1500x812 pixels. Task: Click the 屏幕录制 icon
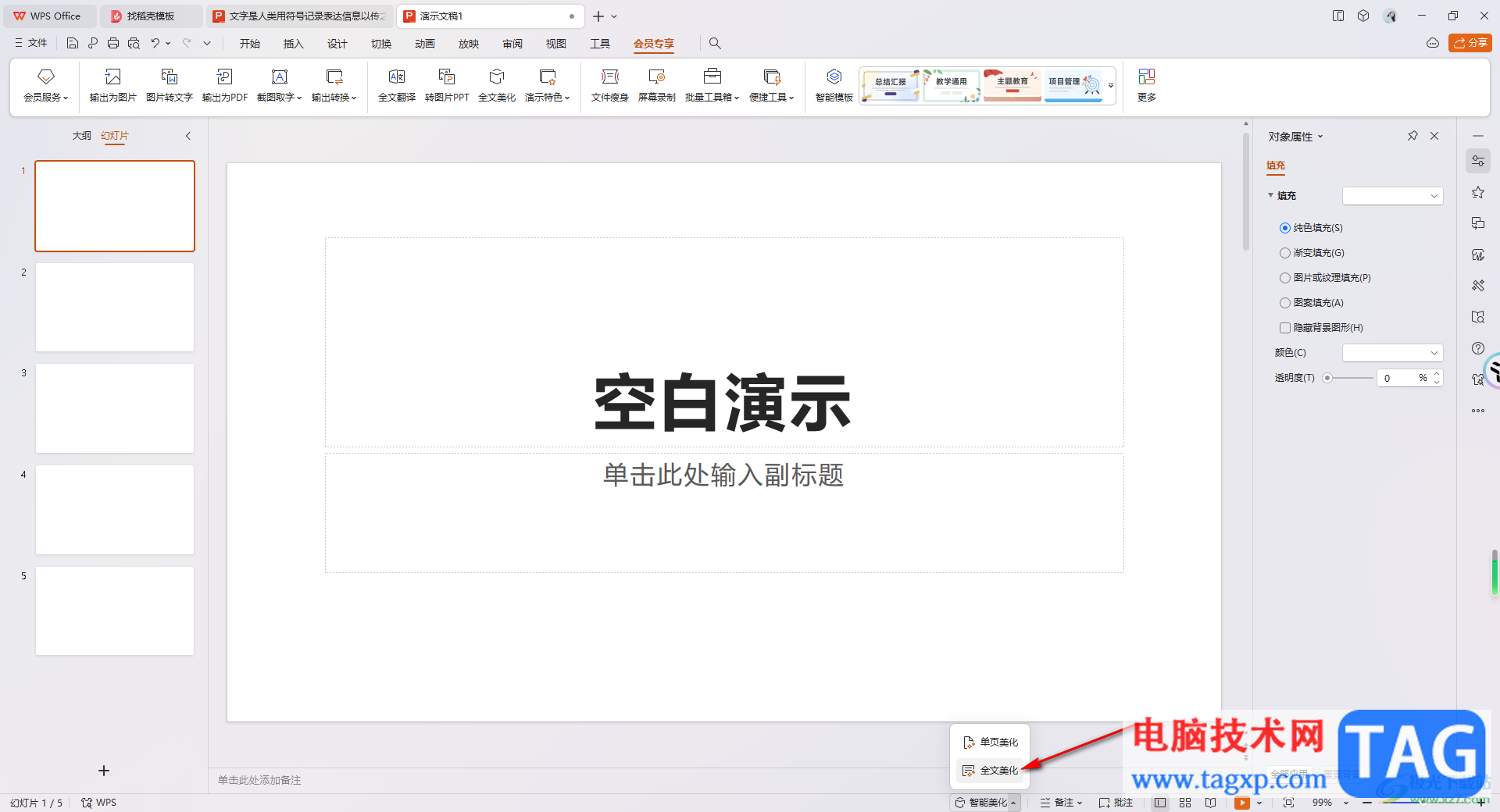656,77
